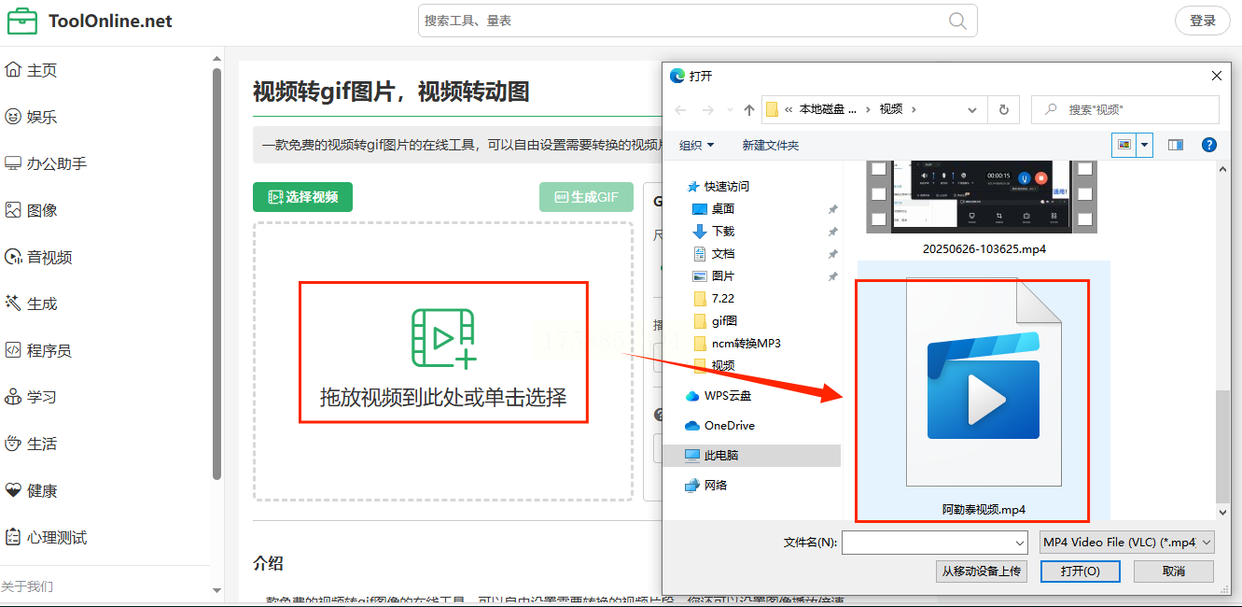Click the 打开(O) button
This screenshot has height=607, width=1242.
coord(1080,571)
